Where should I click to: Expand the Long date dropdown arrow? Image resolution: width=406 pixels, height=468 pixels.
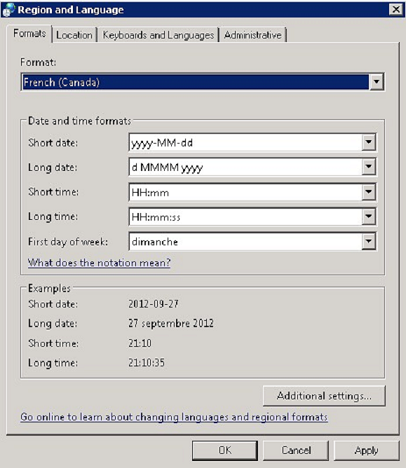pyautogui.click(x=369, y=167)
